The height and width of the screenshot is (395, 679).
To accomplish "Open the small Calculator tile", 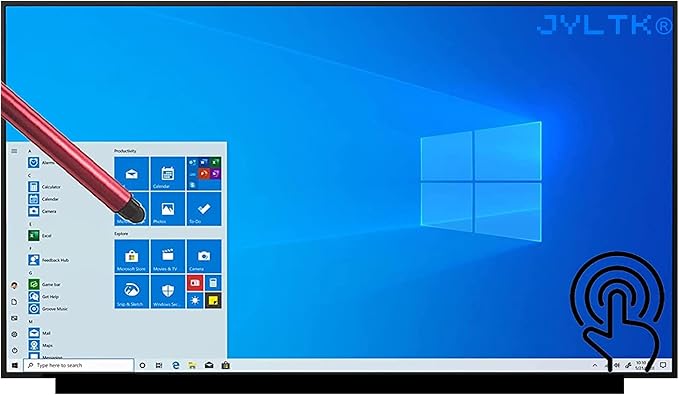I will pos(213,283).
